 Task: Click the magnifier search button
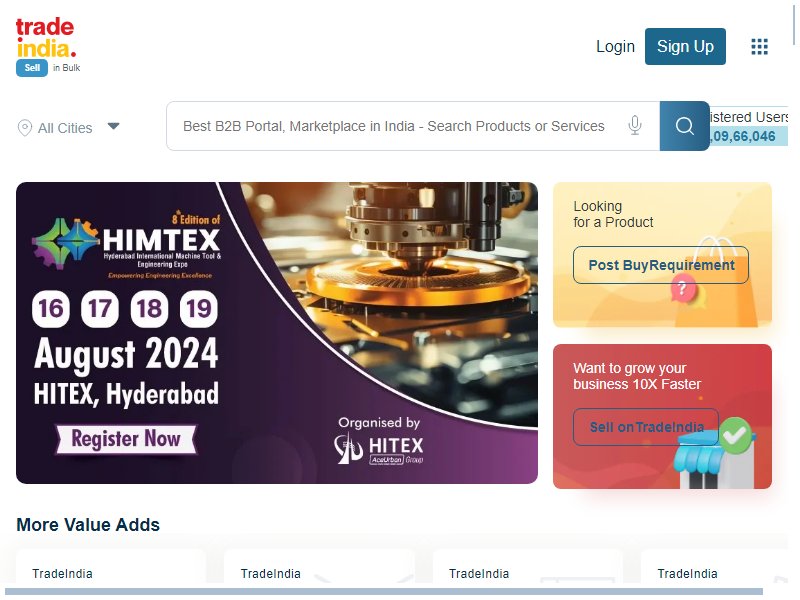(684, 126)
